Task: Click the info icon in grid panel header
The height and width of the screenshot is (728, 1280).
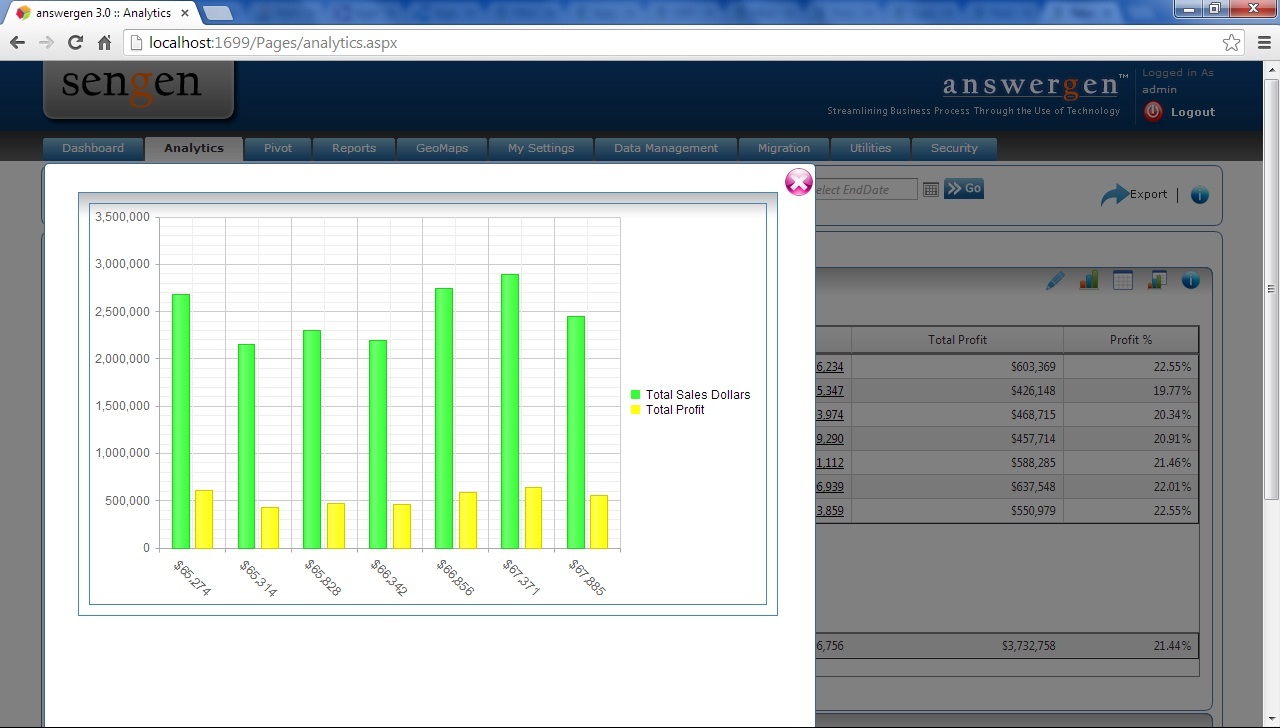Action: pyautogui.click(x=1190, y=280)
